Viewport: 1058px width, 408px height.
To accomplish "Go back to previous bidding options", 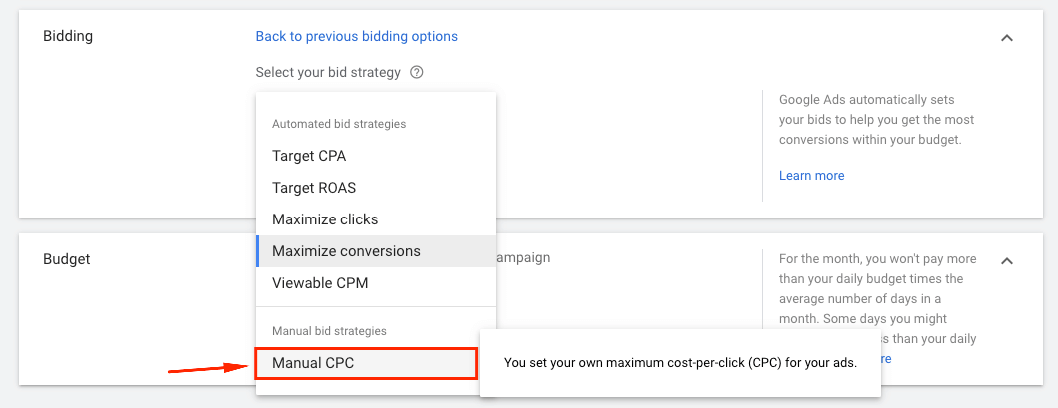I will tap(356, 37).
